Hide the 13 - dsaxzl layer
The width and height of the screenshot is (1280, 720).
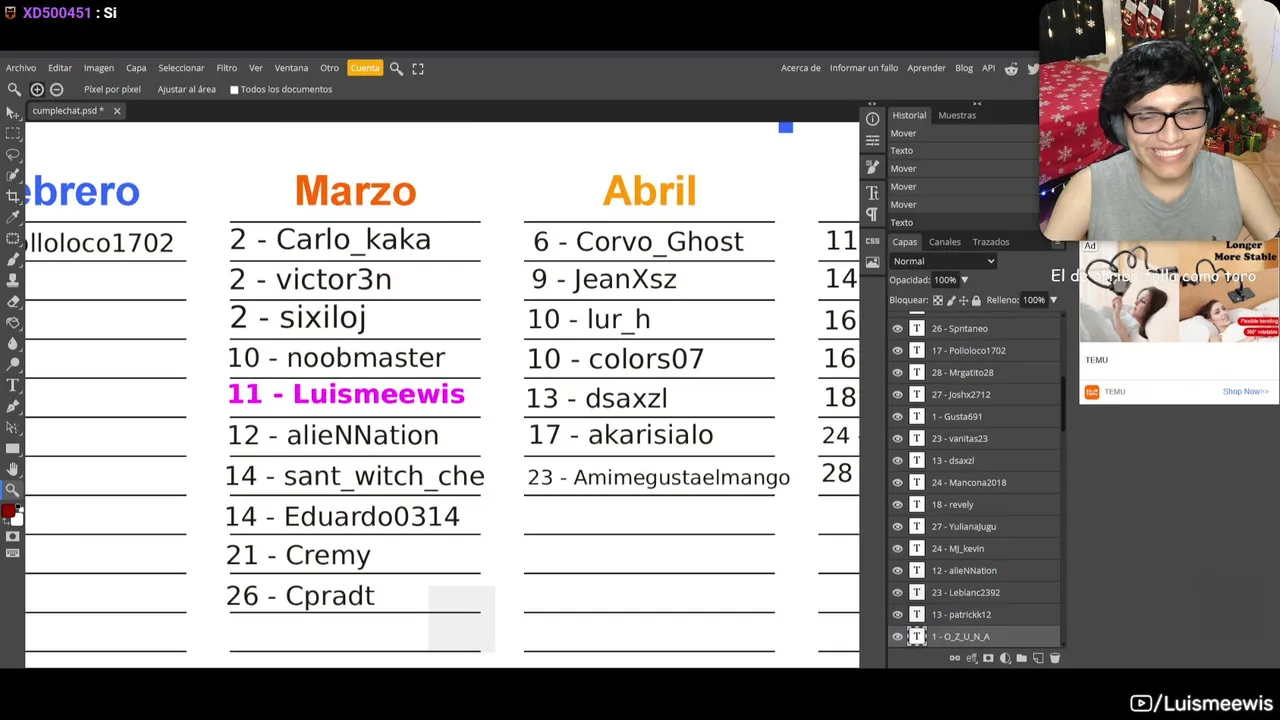(897, 460)
